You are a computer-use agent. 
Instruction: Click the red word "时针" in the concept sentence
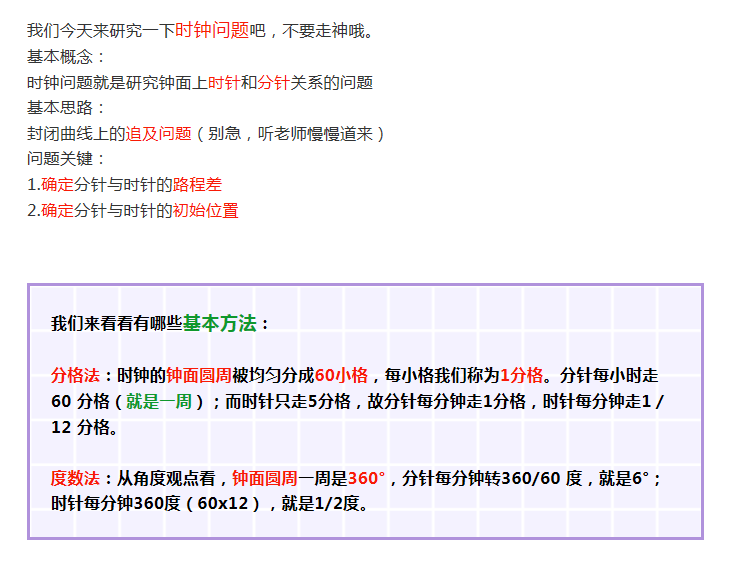point(224,83)
